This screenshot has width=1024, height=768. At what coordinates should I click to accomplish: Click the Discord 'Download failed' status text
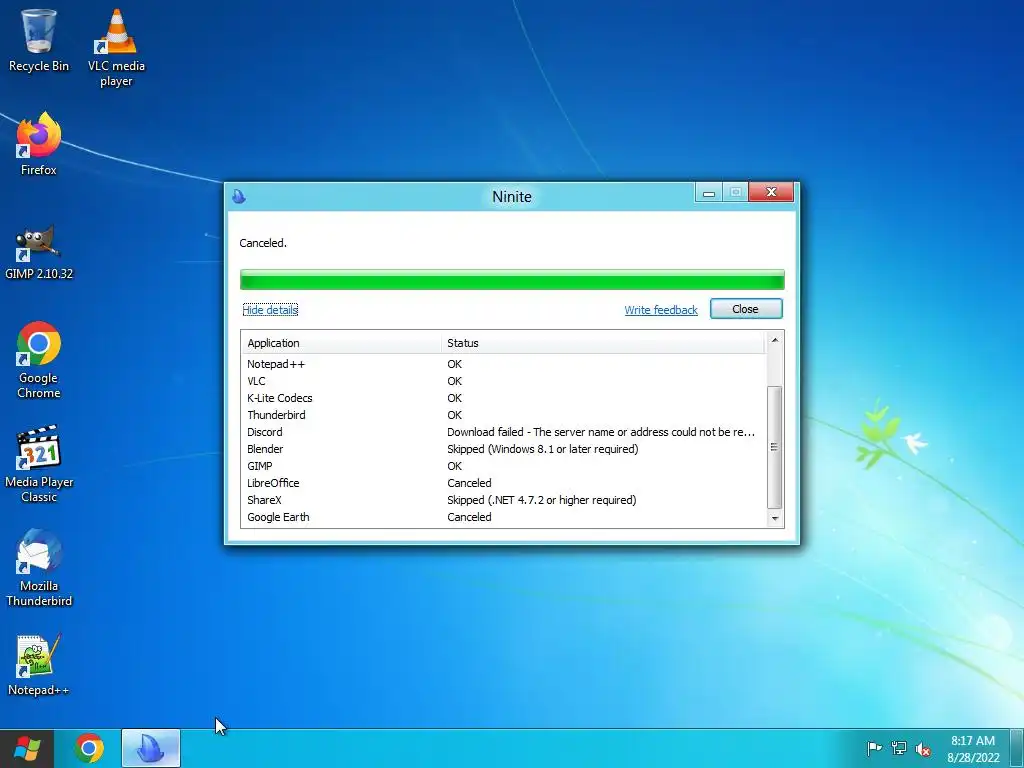click(601, 432)
